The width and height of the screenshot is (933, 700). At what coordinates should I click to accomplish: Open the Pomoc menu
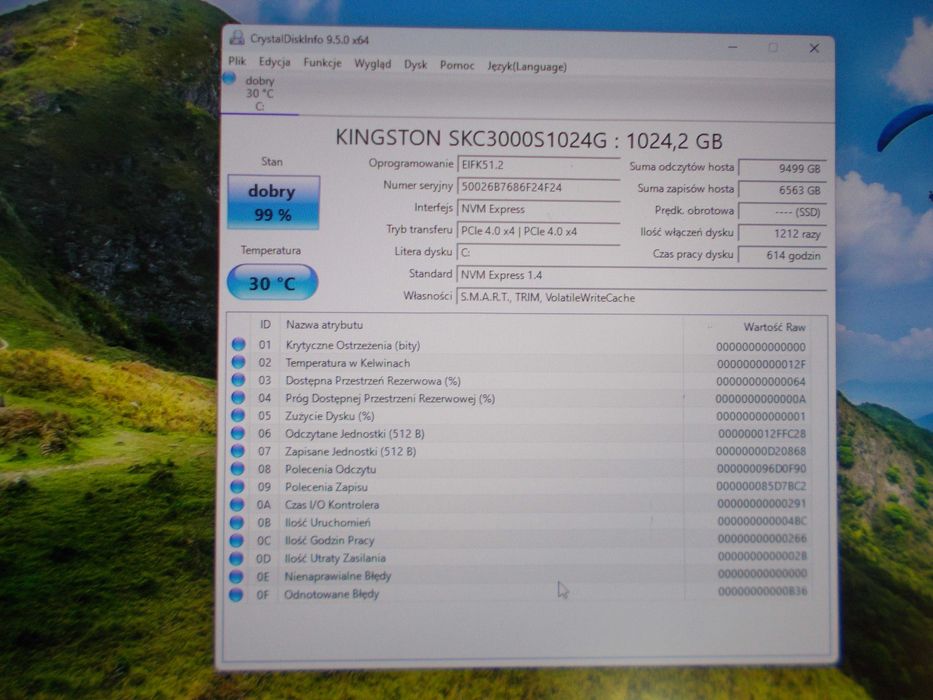[x=457, y=65]
